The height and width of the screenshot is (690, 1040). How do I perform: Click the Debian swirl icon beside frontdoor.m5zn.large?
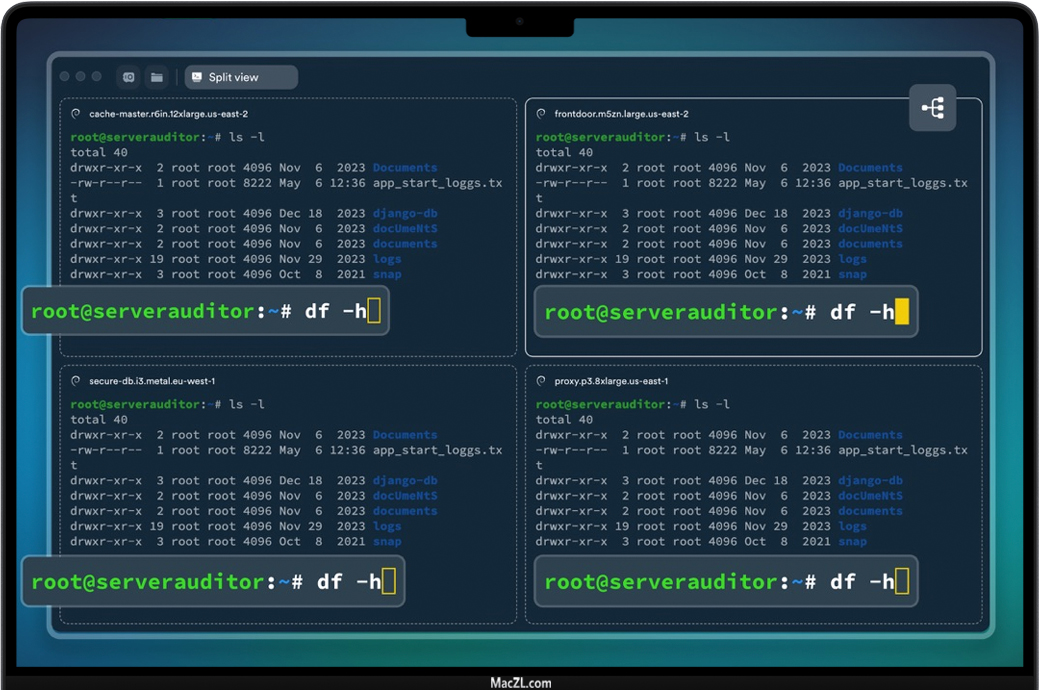pyautogui.click(x=541, y=114)
